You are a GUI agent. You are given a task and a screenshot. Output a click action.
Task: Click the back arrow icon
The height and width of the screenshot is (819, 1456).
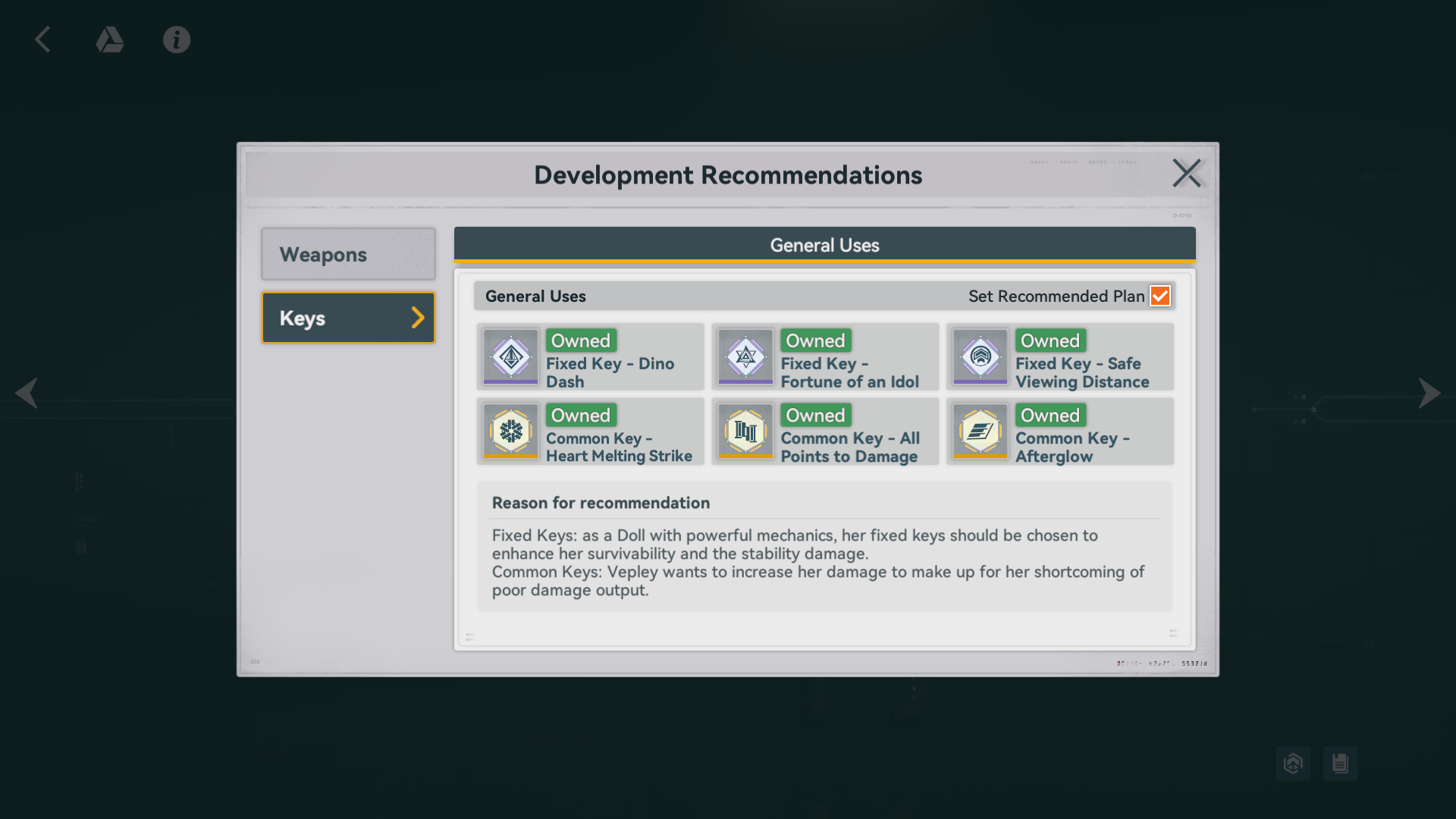click(x=42, y=39)
